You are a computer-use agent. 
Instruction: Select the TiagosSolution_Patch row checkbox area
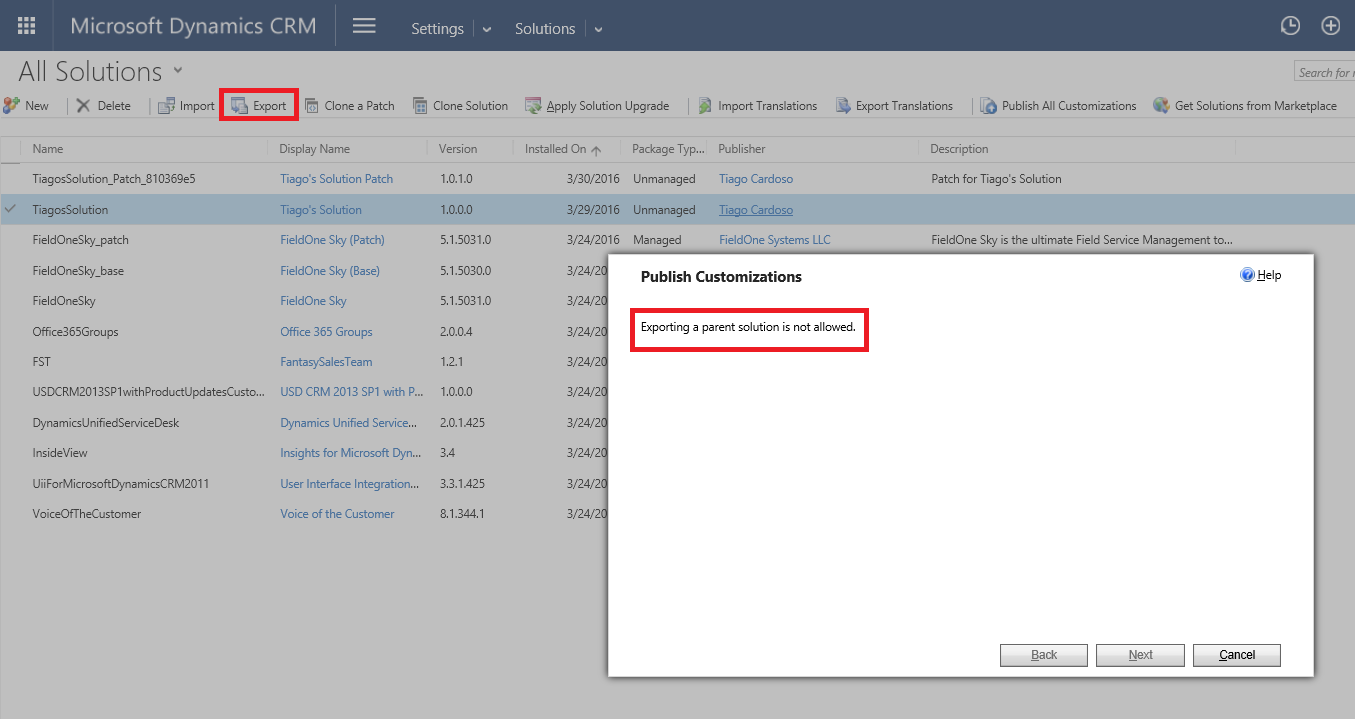(x=11, y=179)
